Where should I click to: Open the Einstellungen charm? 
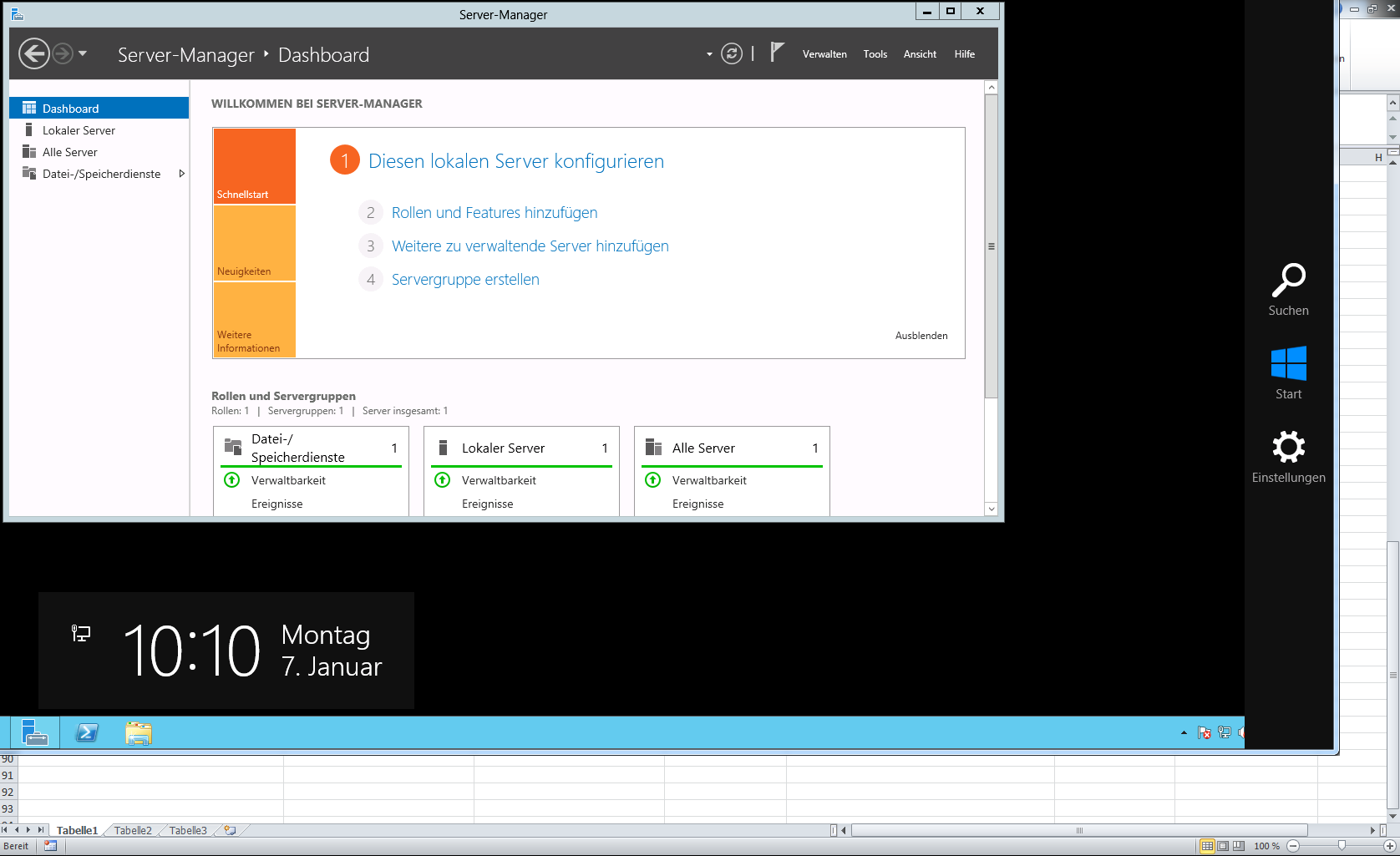[1288, 457]
